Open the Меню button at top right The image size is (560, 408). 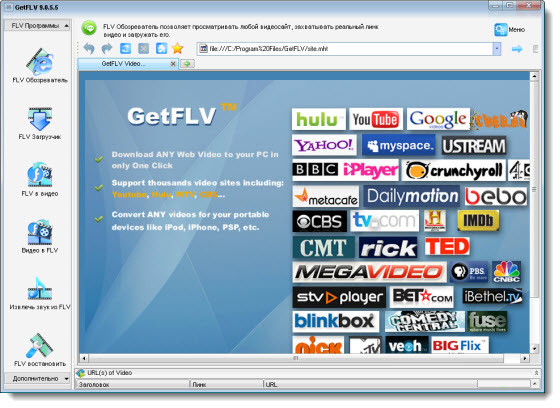pyautogui.click(x=510, y=30)
